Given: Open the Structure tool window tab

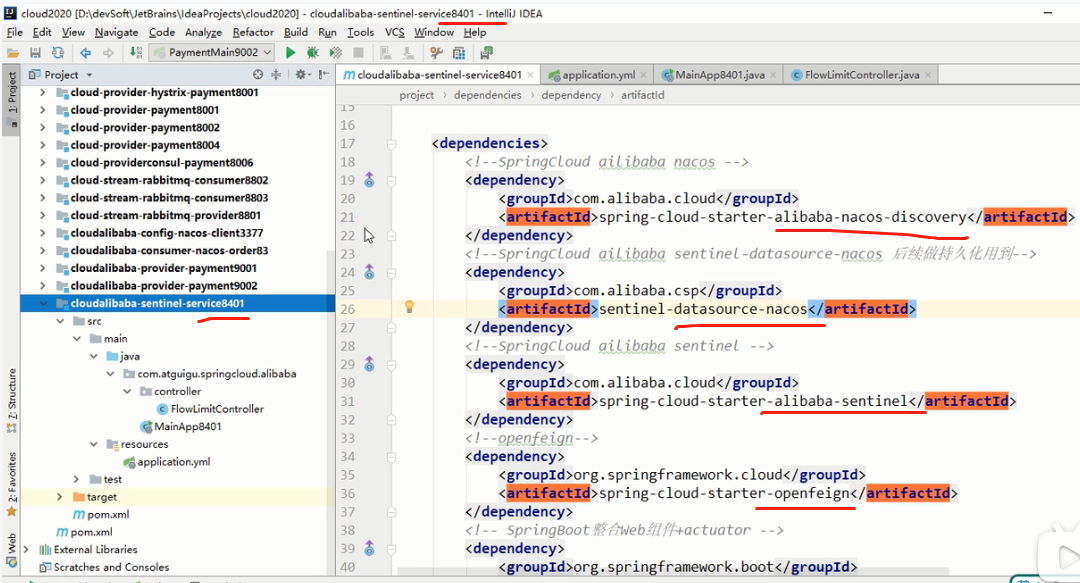Looking at the screenshot, I should [11, 401].
